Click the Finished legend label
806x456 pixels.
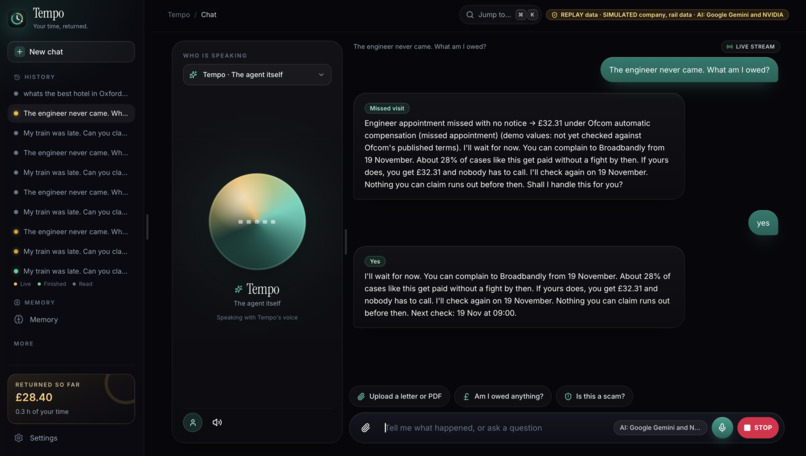click(x=54, y=284)
